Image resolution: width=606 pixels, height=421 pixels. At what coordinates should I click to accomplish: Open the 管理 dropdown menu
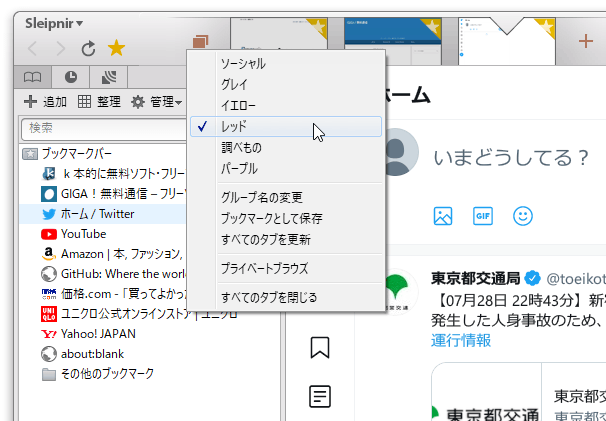(x=157, y=102)
